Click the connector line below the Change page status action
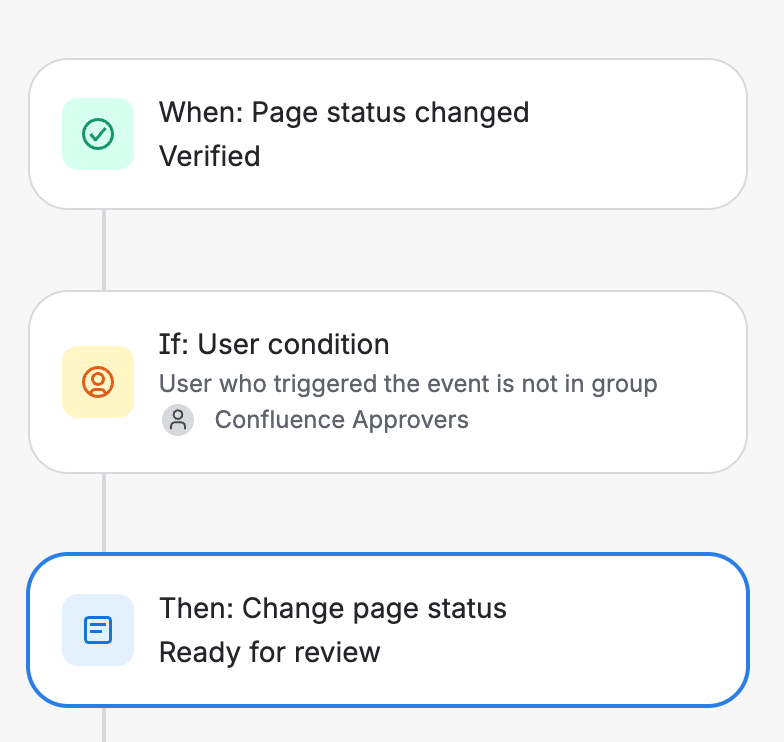Viewport: 784px width, 742px height. pyautogui.click(x=104, y=724)
